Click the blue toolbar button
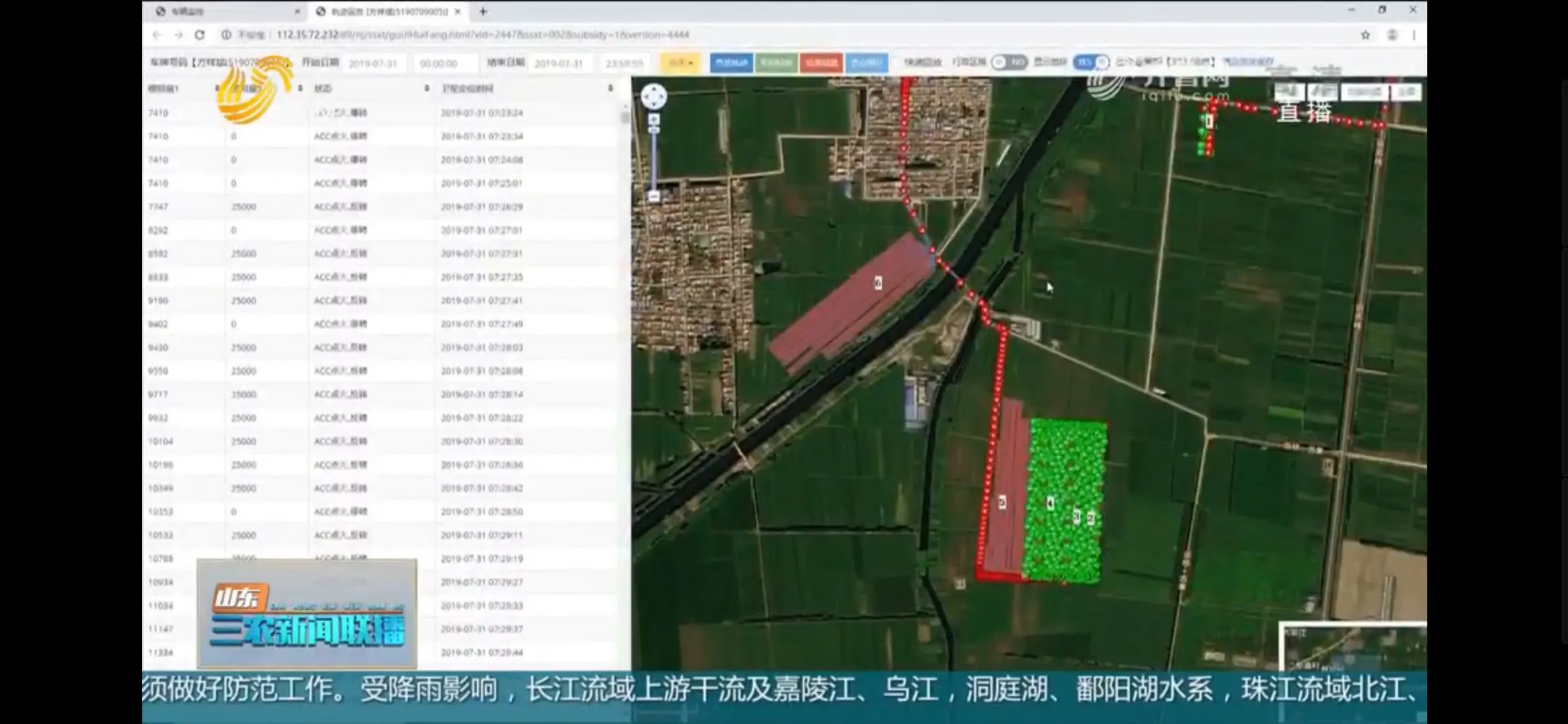 731,63
